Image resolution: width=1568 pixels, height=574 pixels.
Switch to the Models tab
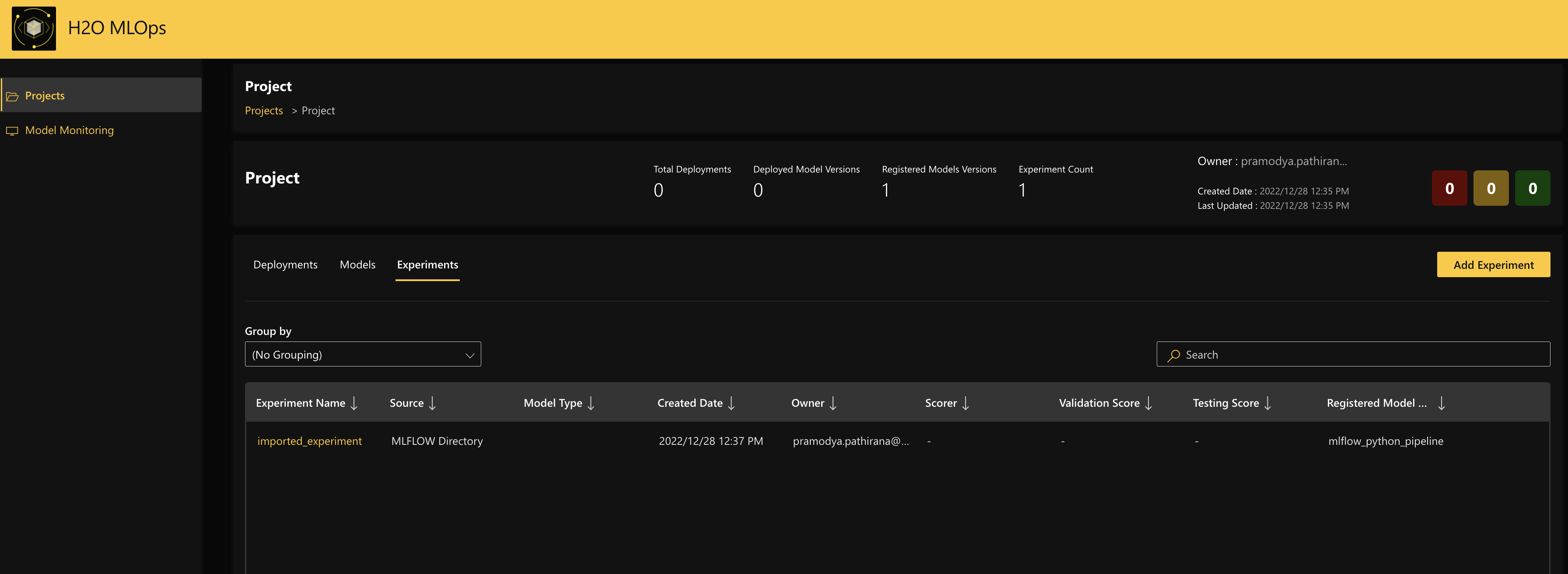point(357,264)
